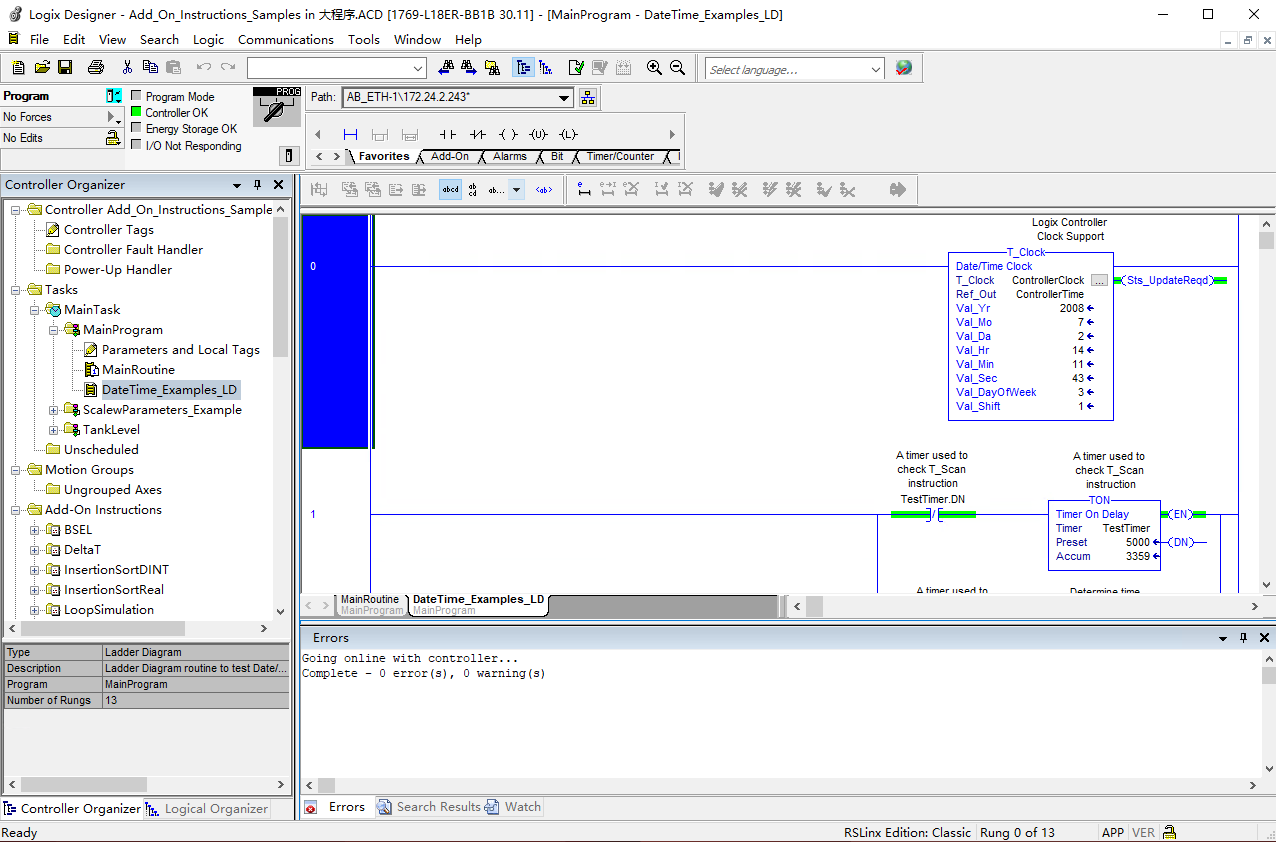
Task: Click the globe language icon
Action: 904,68
